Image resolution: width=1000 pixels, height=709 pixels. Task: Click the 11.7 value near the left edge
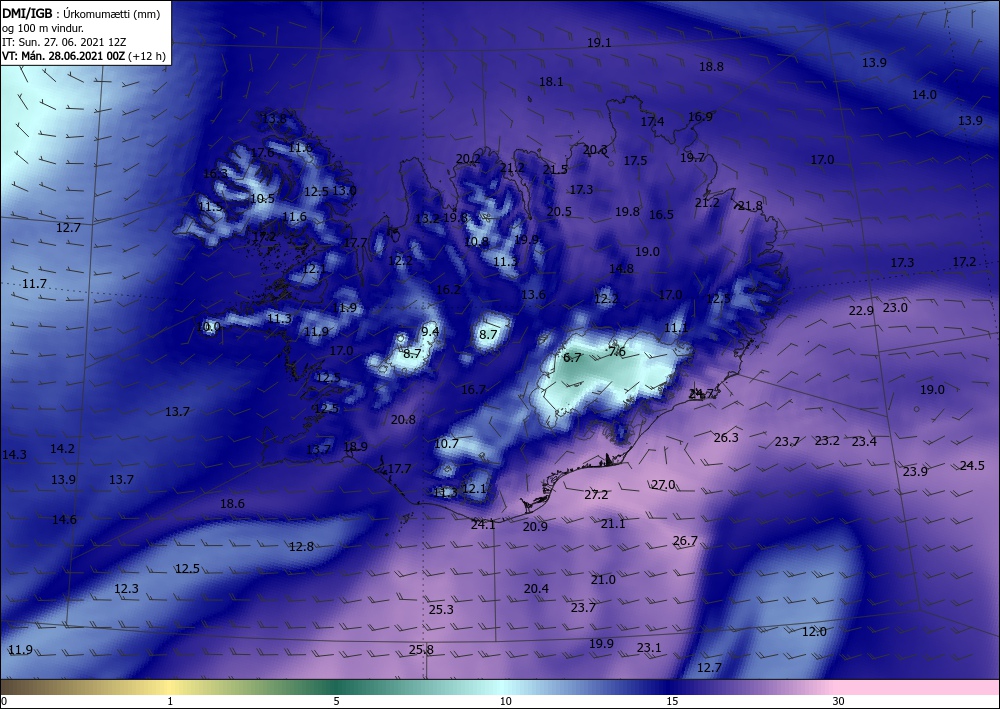click(34, 284)
